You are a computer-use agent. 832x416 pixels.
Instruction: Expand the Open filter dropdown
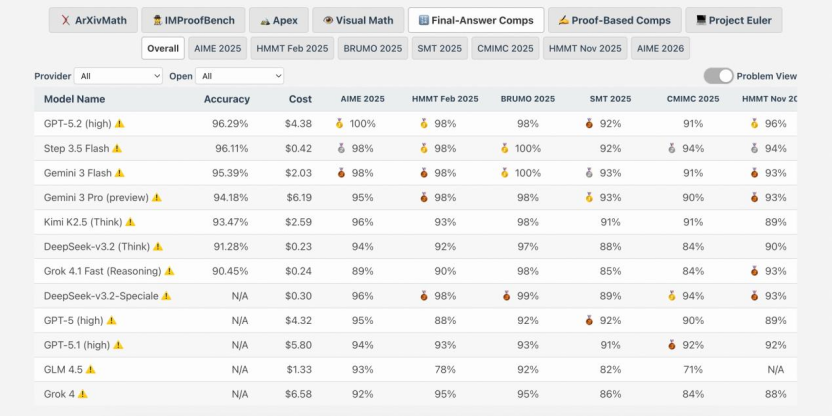(239, 76)
